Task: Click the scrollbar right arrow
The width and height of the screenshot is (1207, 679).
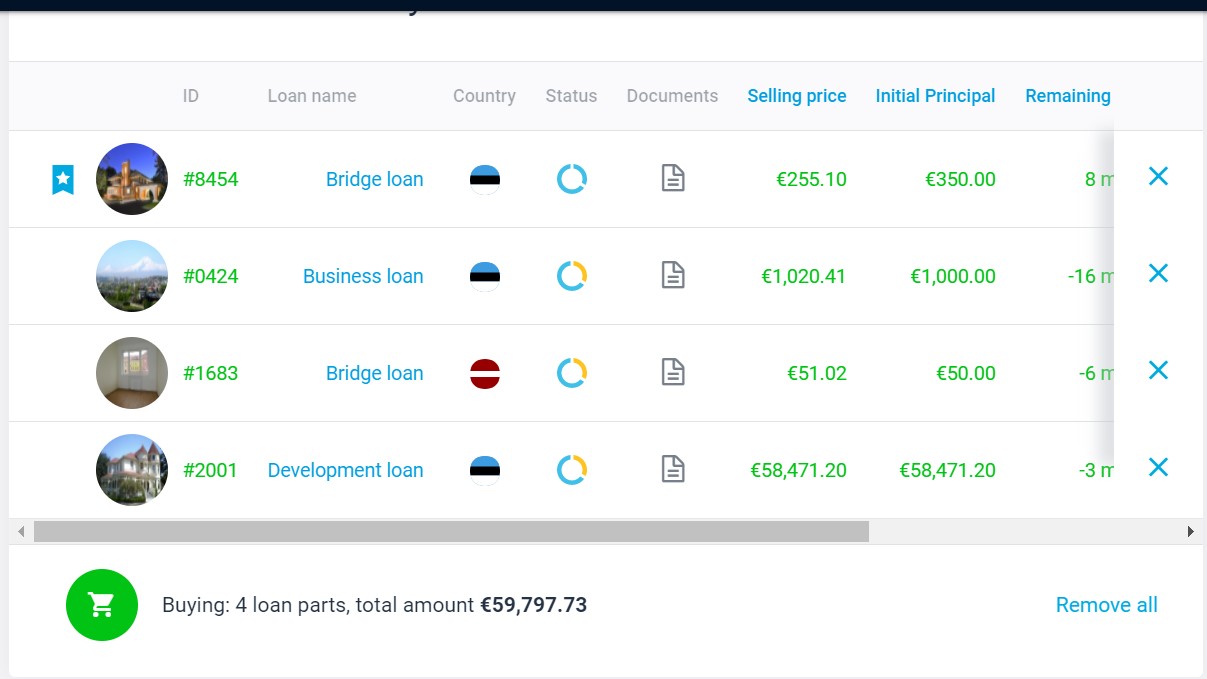Action: coord(1190,532)
